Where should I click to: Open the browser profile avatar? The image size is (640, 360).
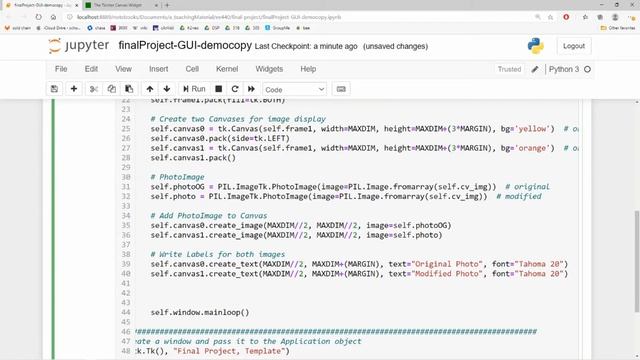point(615,17)
